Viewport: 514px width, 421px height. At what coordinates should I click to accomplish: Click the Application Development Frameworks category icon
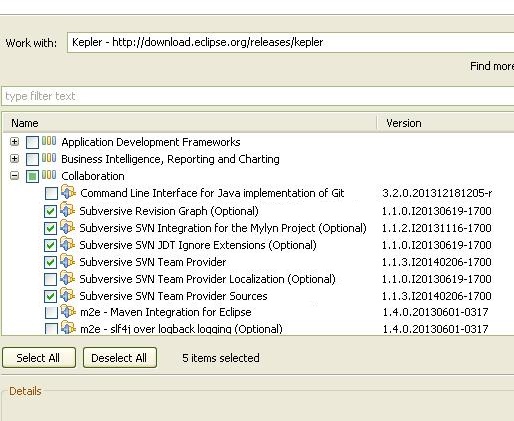[49, 141]
